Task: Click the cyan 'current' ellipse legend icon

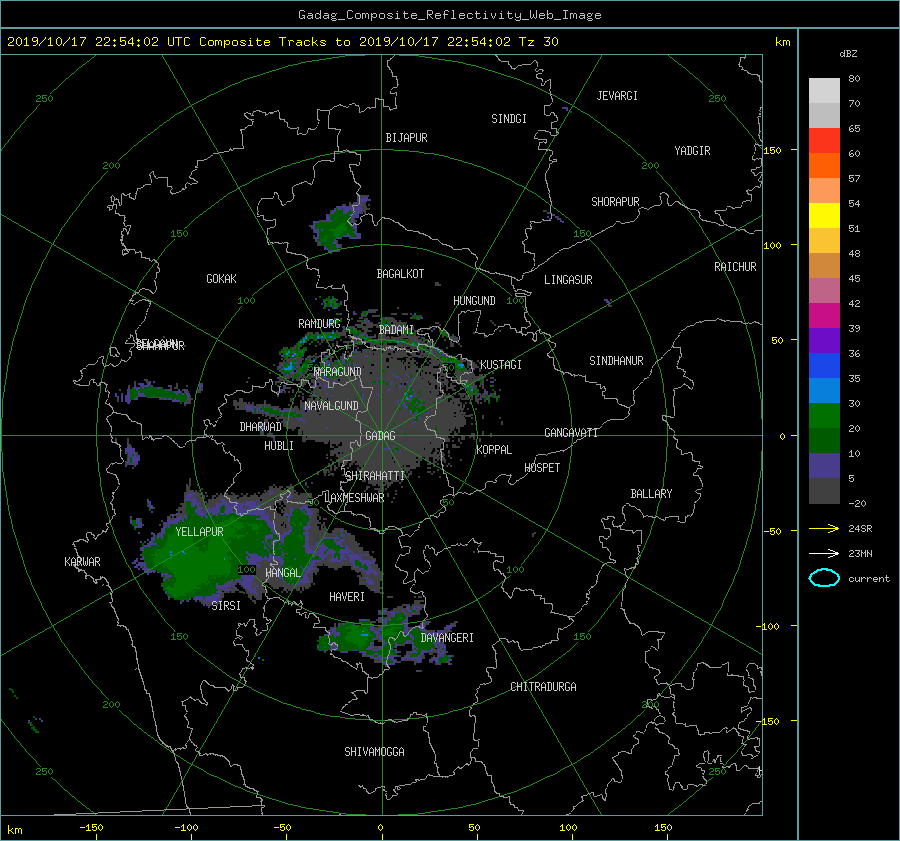Action: tap(824, 578)
